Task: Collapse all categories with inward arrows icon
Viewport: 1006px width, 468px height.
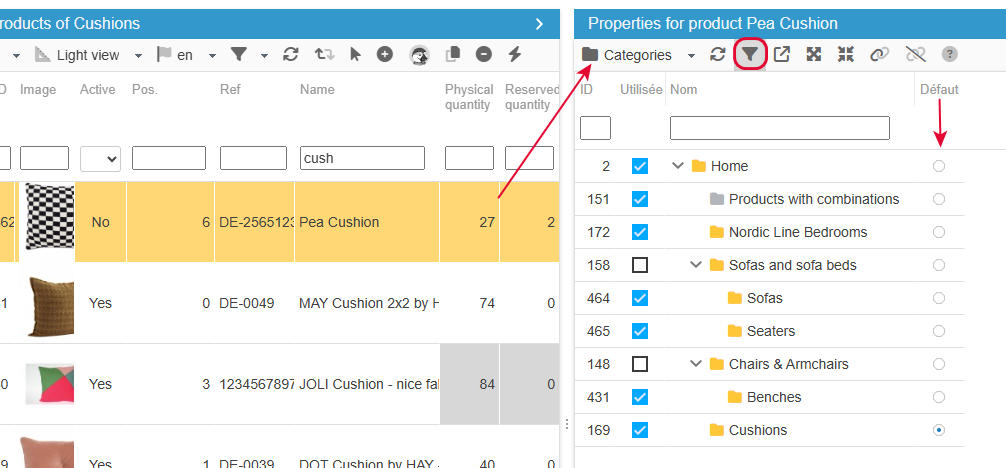Action: pos(846,55)
